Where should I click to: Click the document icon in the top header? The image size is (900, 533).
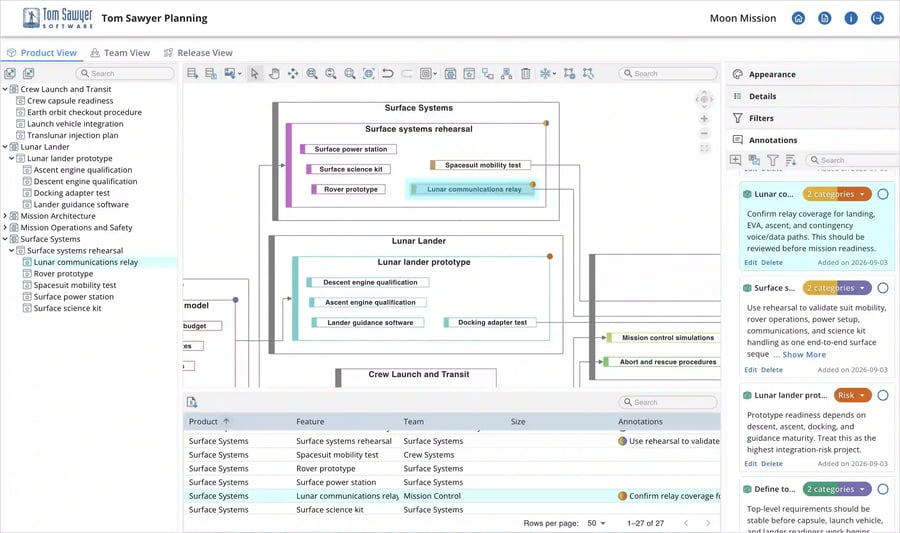(824, 18)
